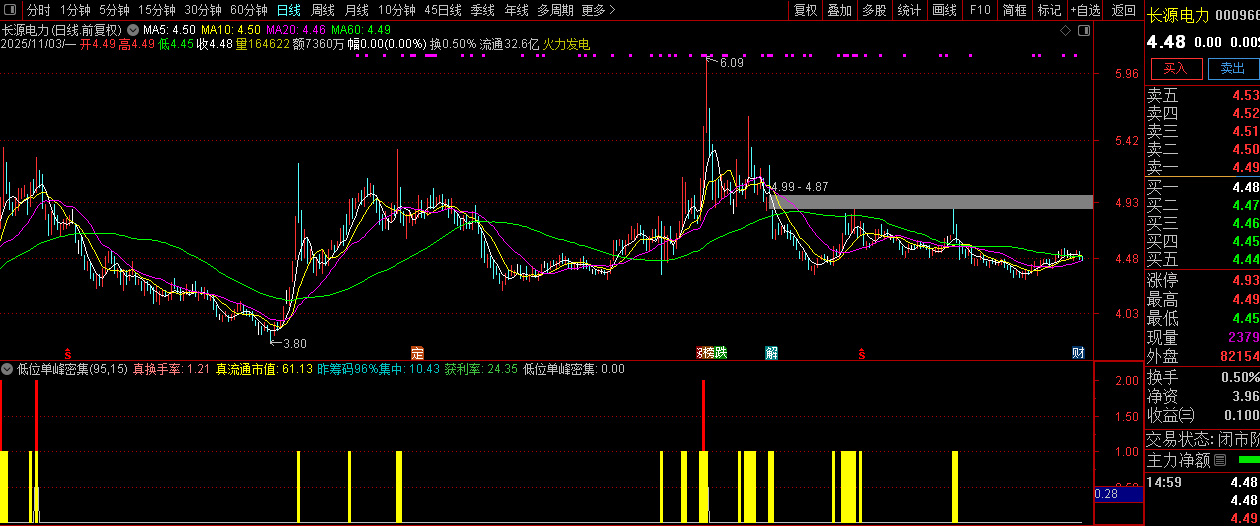Toggle the left sidebar panel icon
This screenshot has height=526, width=1260.
11,10
